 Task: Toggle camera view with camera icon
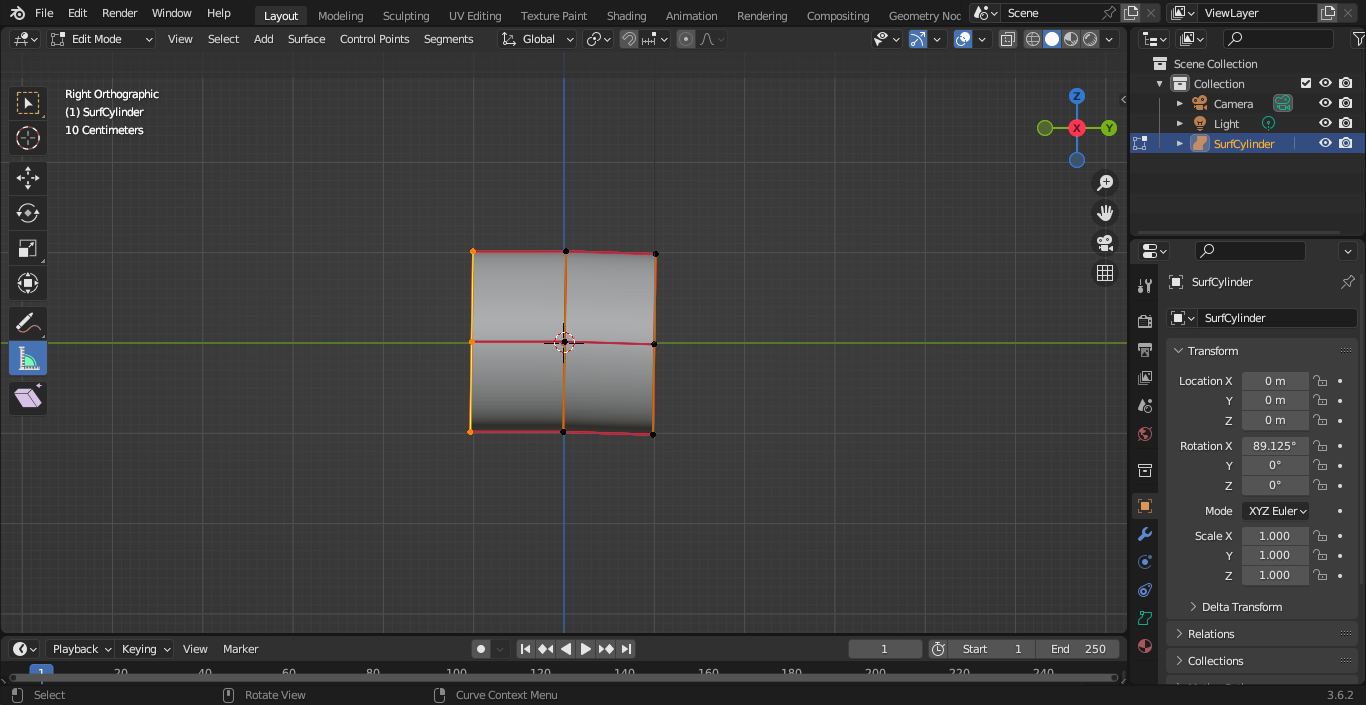coord(1105,243)
